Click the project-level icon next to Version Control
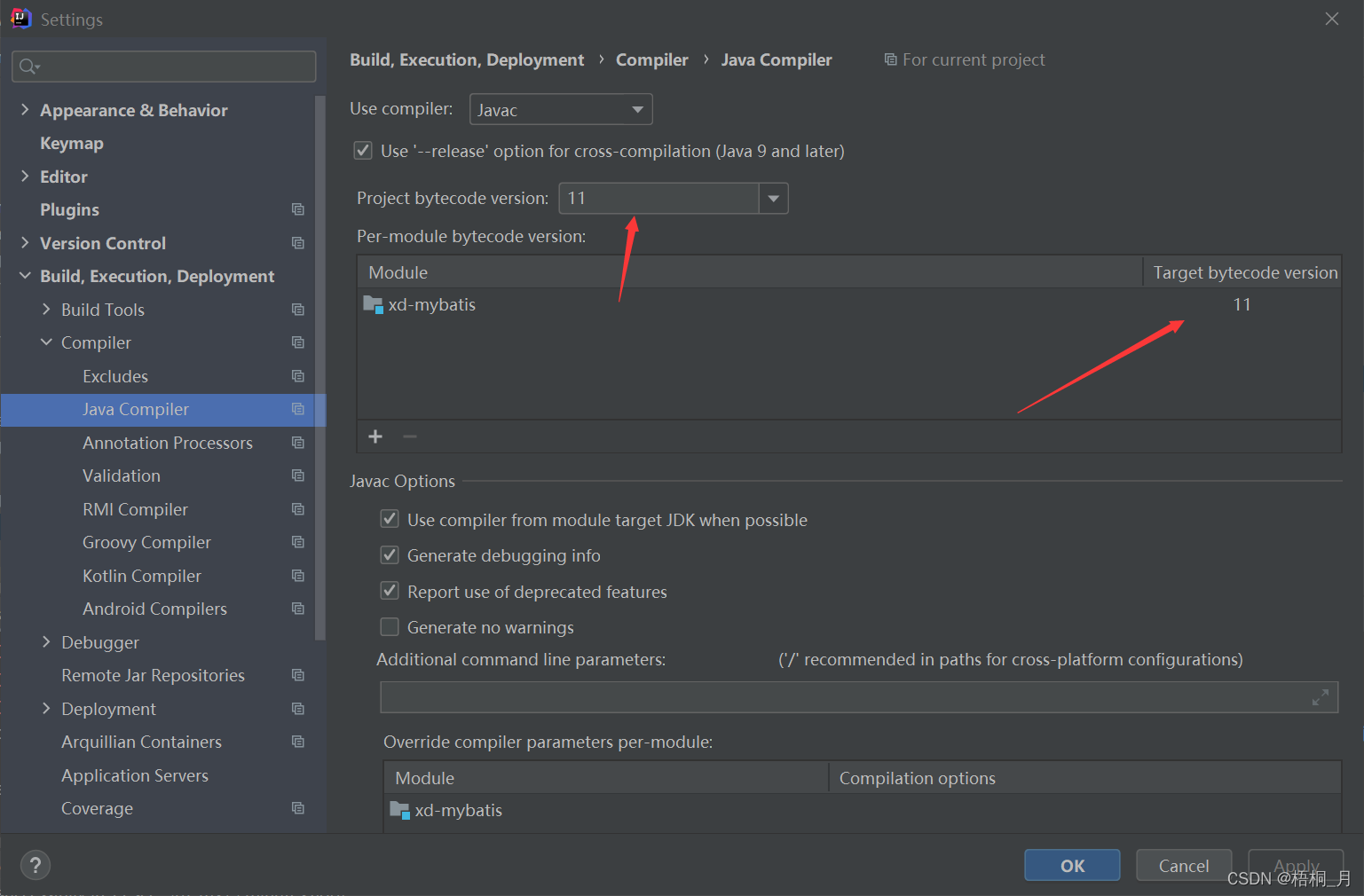 298,243
